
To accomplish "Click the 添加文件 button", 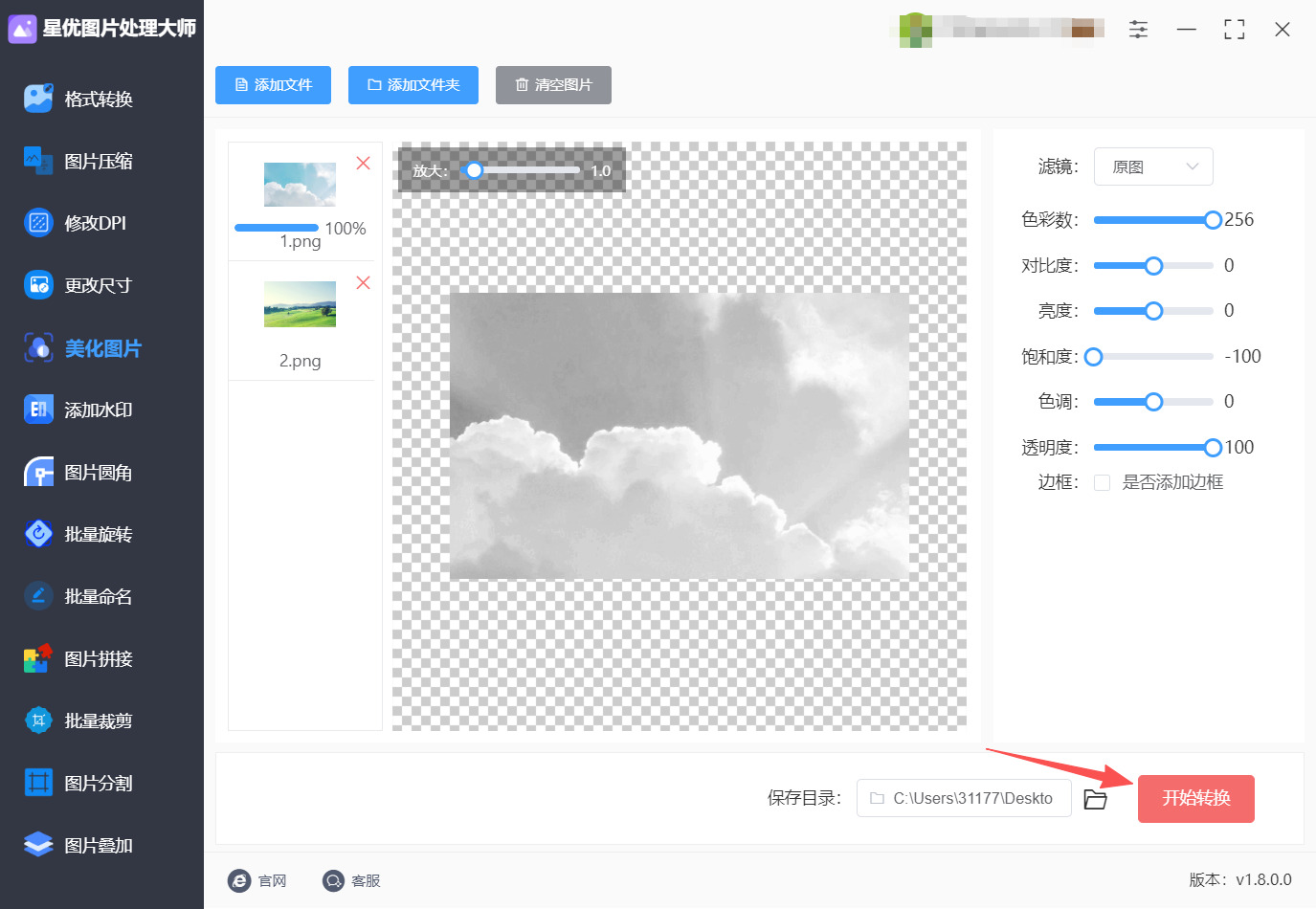I will pyautogui.click(x=273, y=85).
